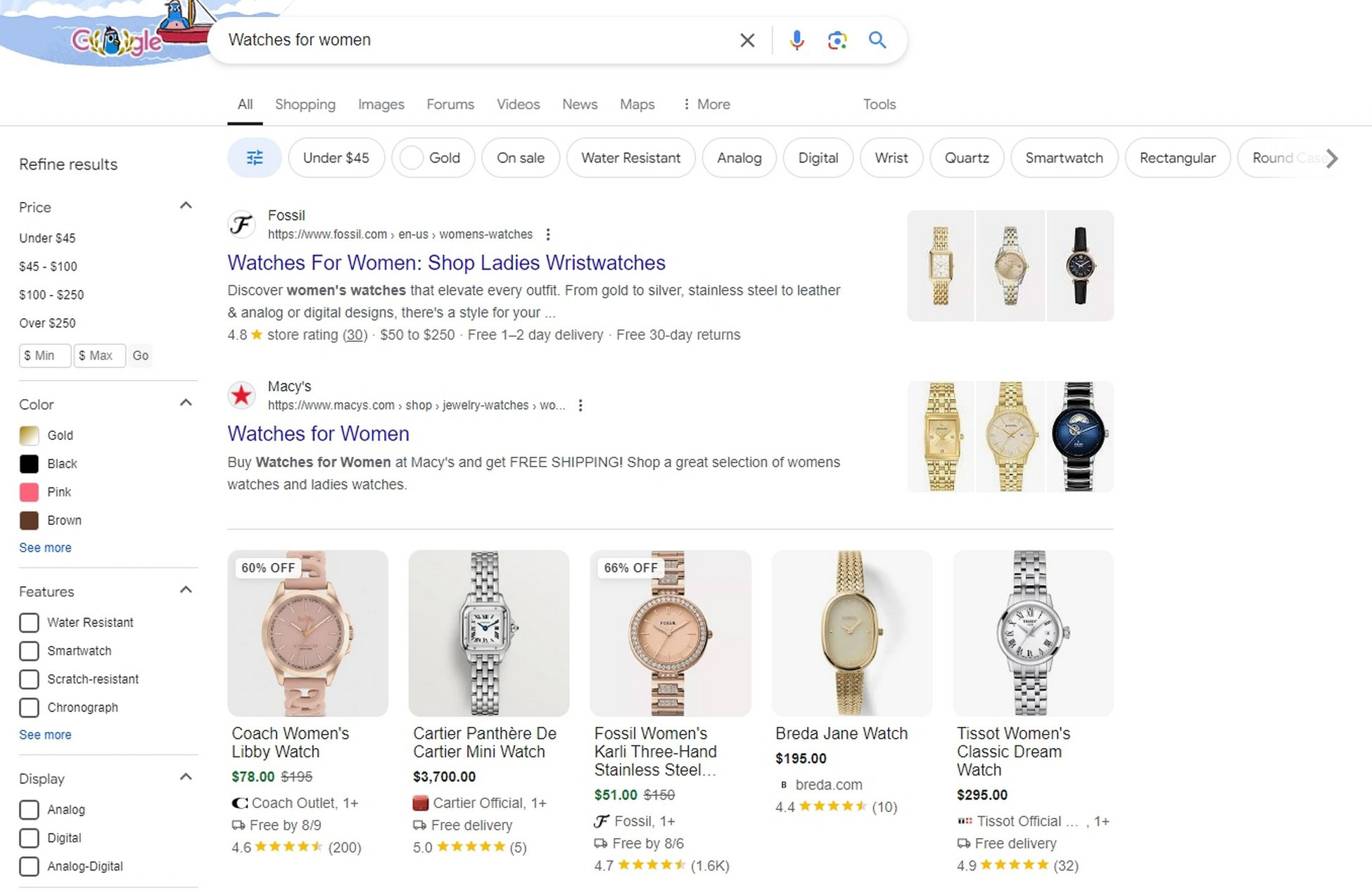1372x893 pixels.
Task: Click the filter/sliders refine icon
Action: (255, 157)
